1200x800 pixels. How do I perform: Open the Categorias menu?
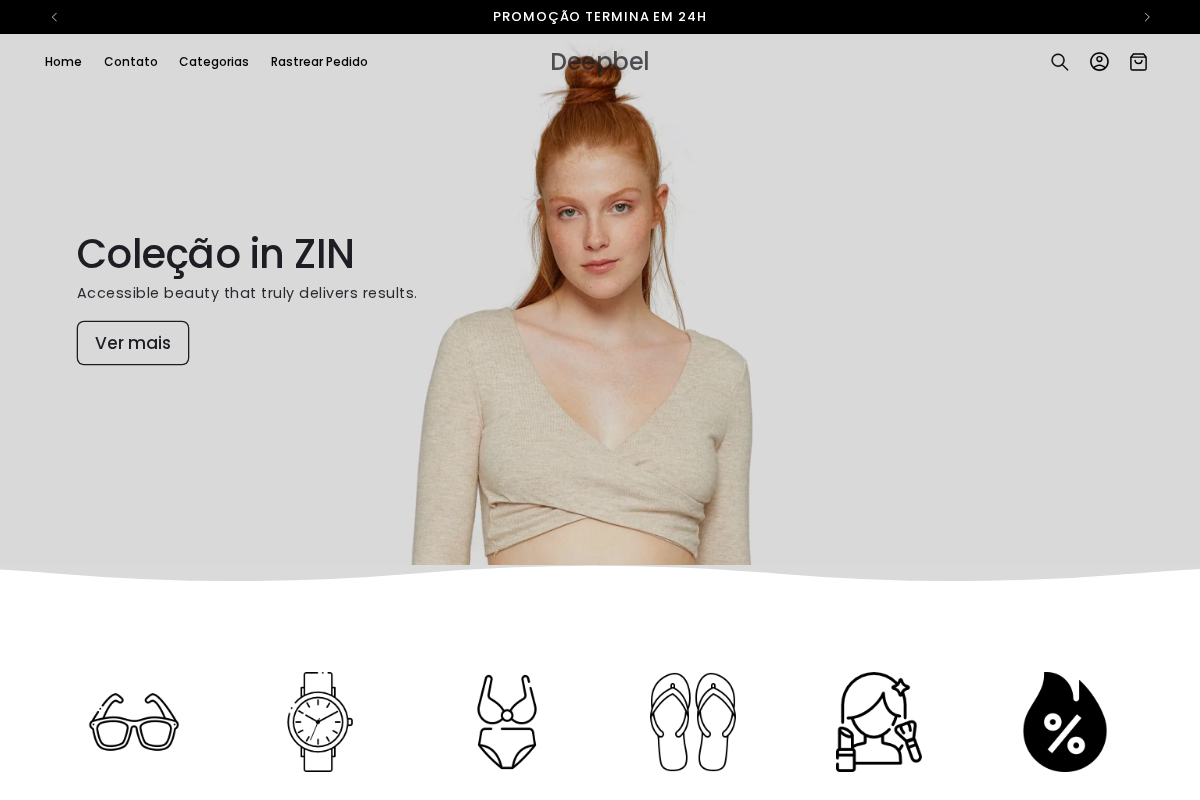click(214, 61)
